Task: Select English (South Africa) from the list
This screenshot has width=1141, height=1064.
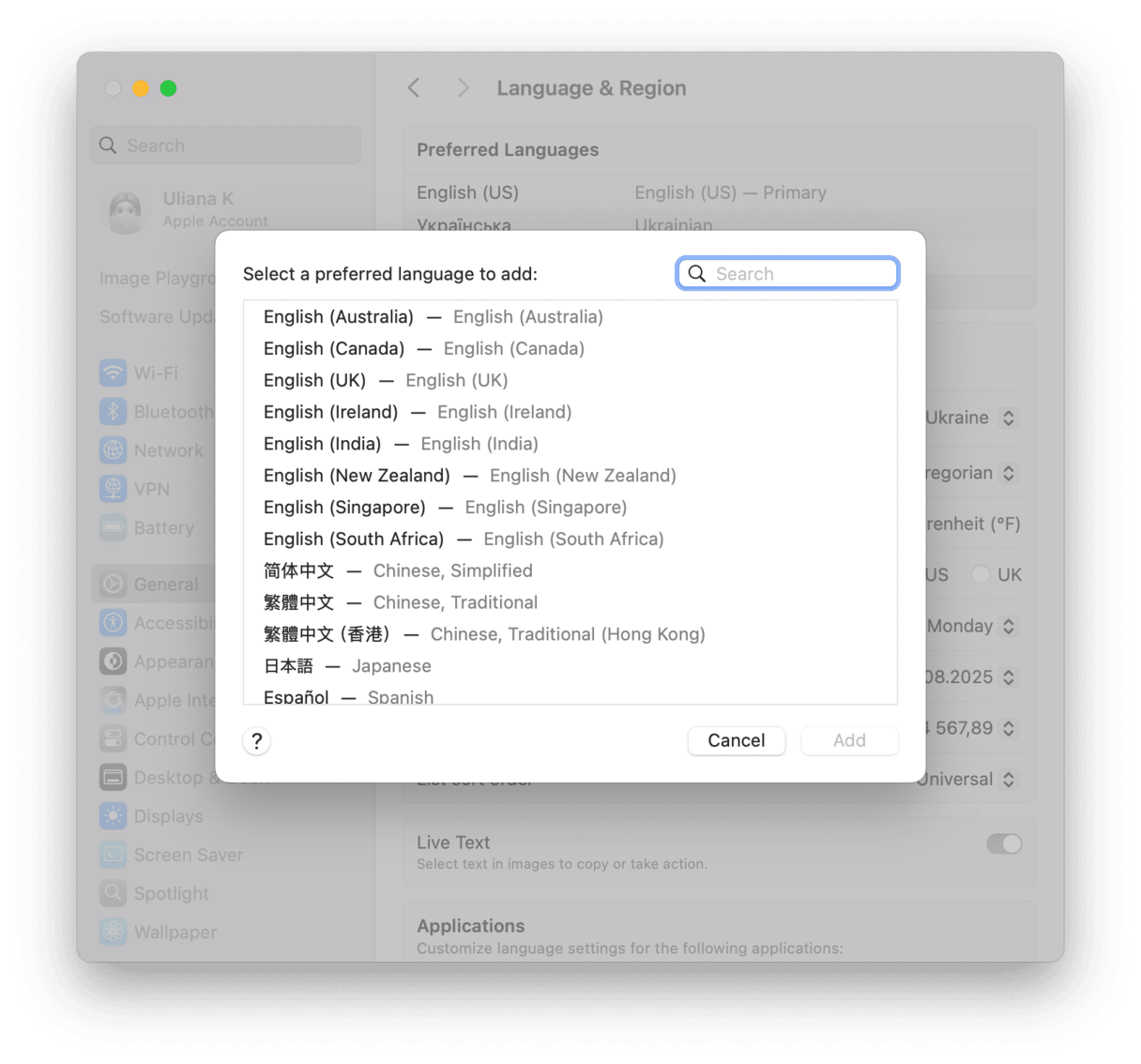Action: point(570,540)
